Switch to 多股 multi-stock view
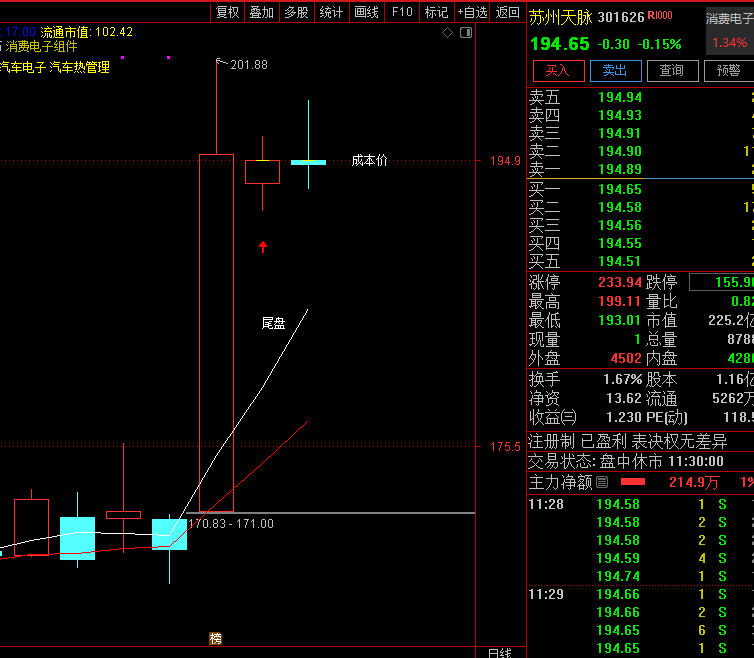 coord(296,12)
